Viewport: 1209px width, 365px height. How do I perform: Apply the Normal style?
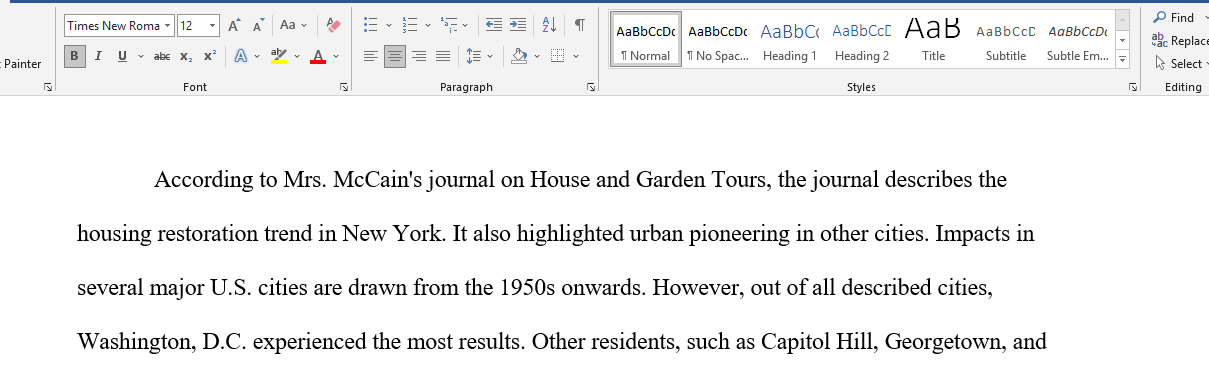(646, 39)
